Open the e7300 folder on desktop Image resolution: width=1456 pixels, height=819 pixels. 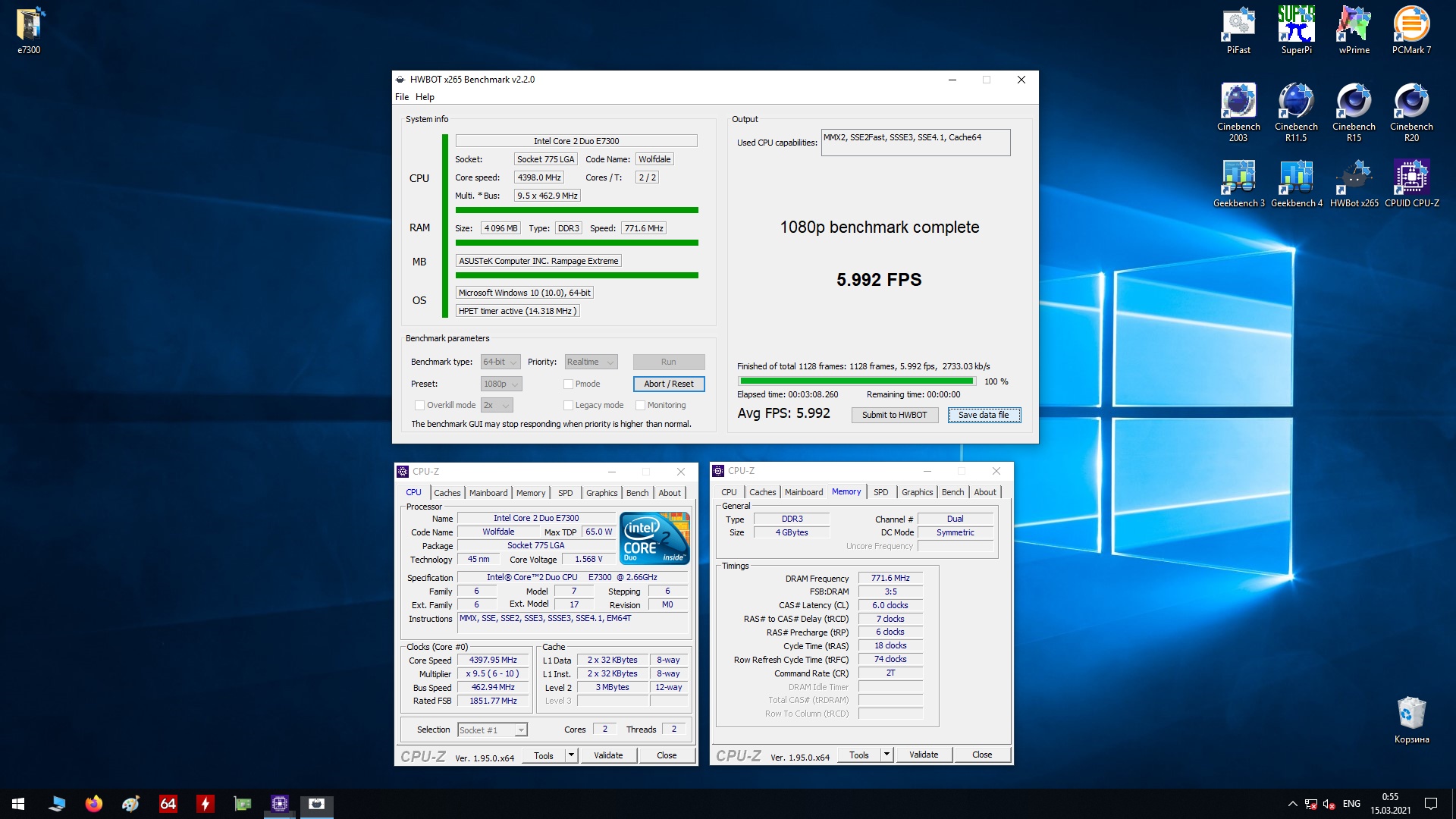(x=29, y=30)
